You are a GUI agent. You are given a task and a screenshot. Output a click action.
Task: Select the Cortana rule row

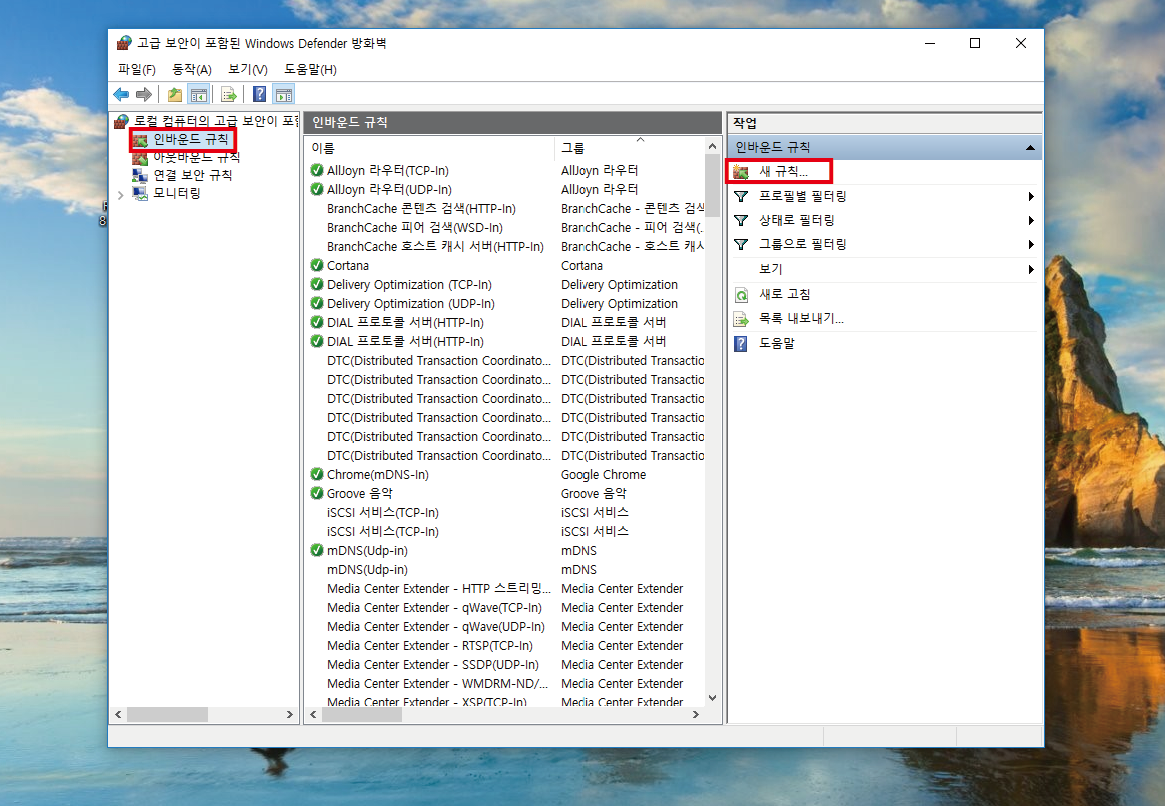coord(505,266)
